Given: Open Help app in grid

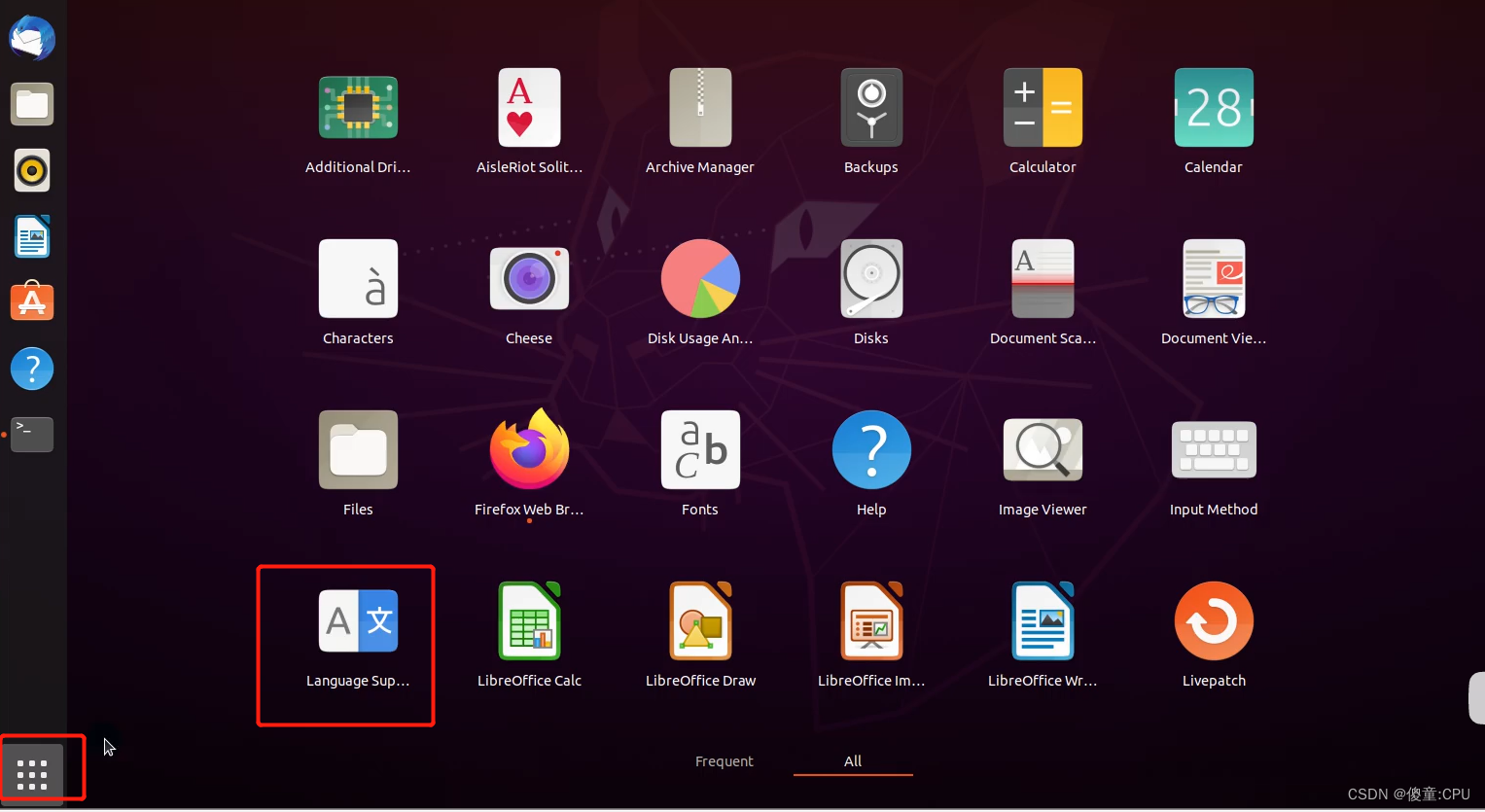Looking at the screenshot, I should coord(871,449).
